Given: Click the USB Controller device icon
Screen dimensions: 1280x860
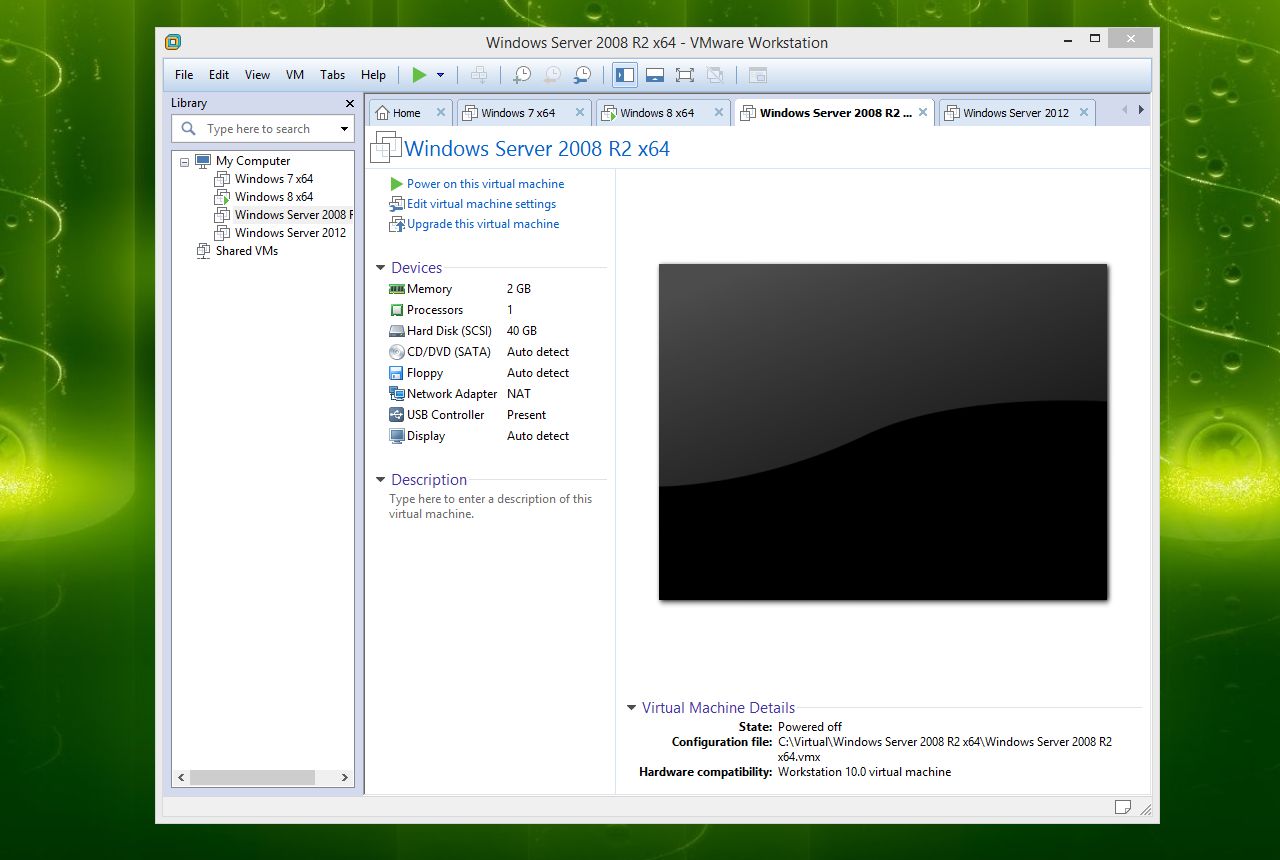Looking at the screenshot, I should tap(397, 415).
